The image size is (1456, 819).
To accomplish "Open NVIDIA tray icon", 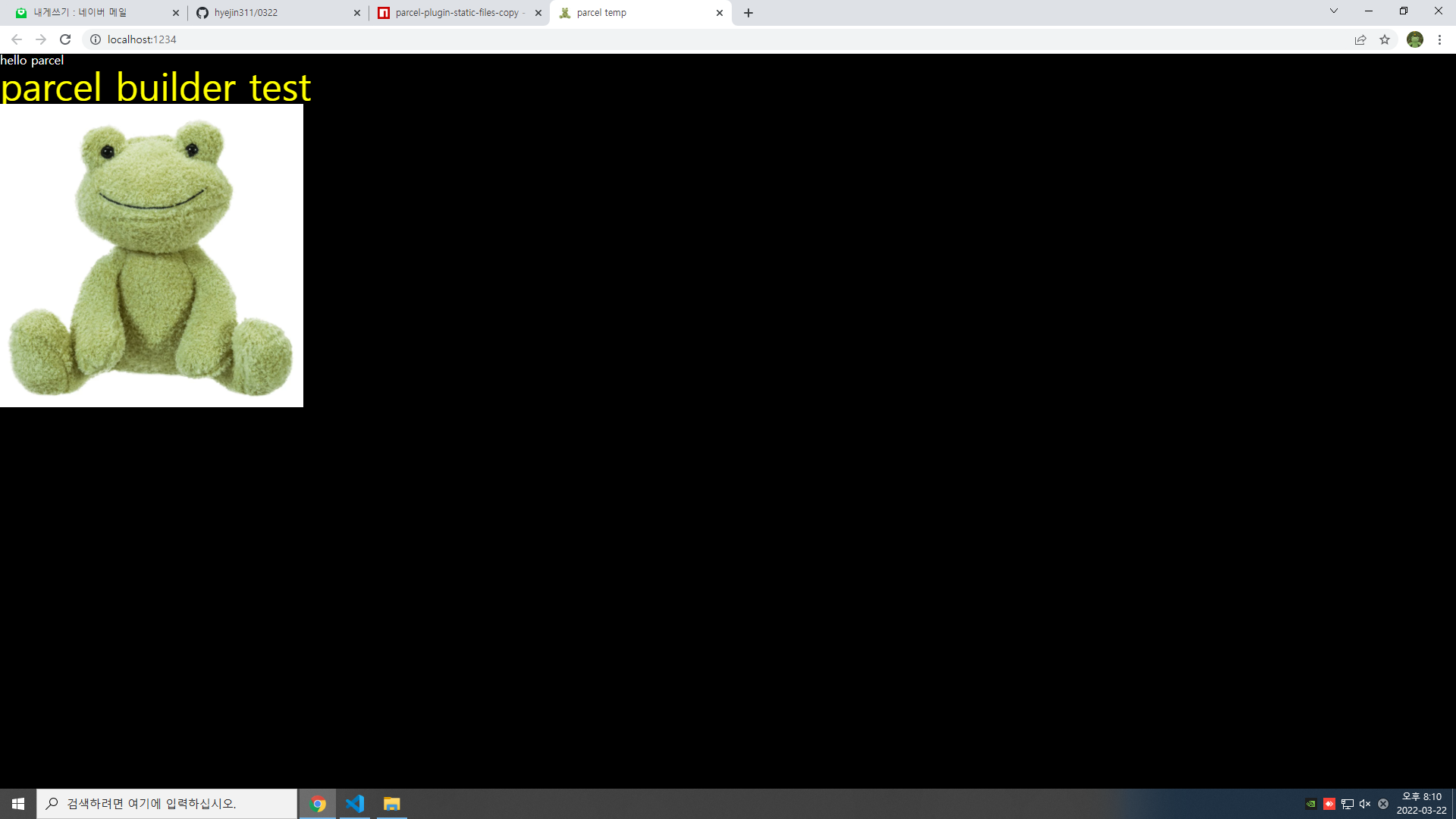I will coord(1310,804).
